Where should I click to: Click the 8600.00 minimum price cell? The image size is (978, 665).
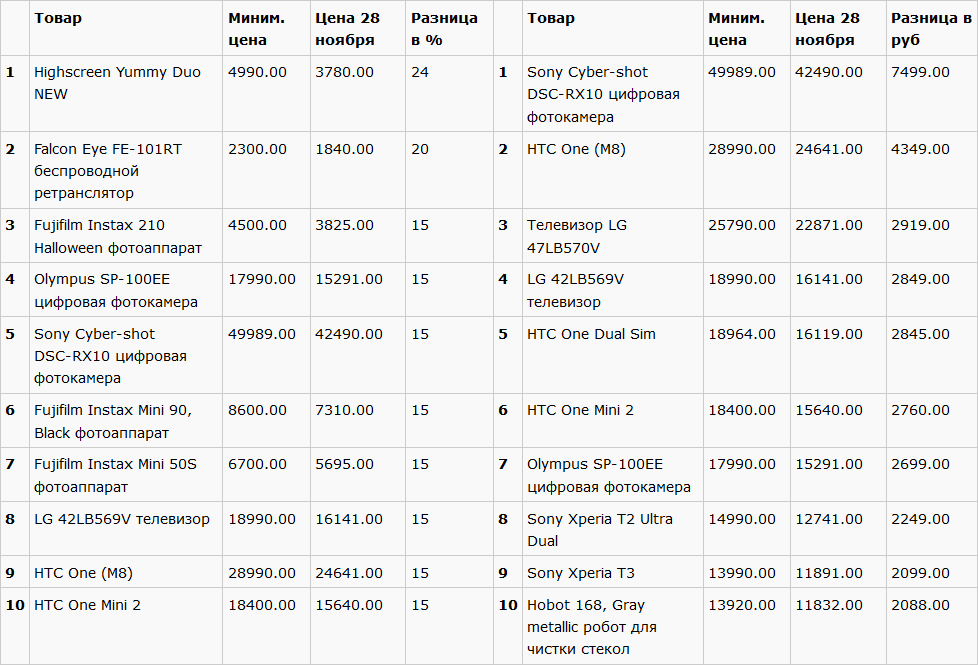[x=257, y=410]
